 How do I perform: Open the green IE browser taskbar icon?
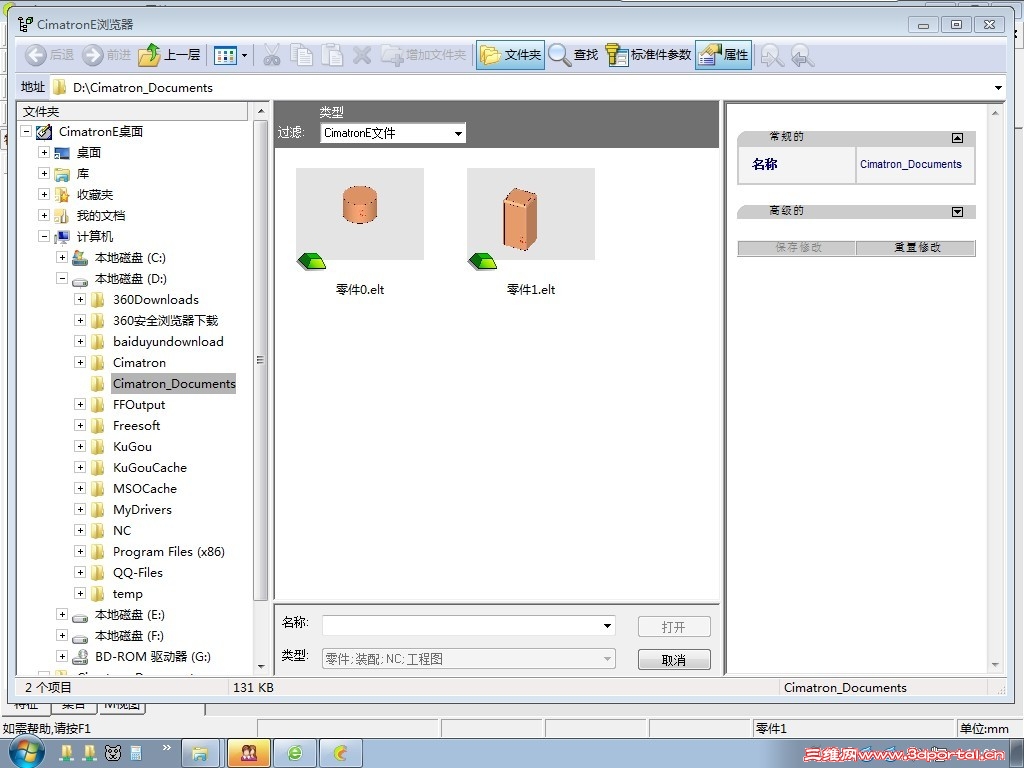(x=295, y=754)
